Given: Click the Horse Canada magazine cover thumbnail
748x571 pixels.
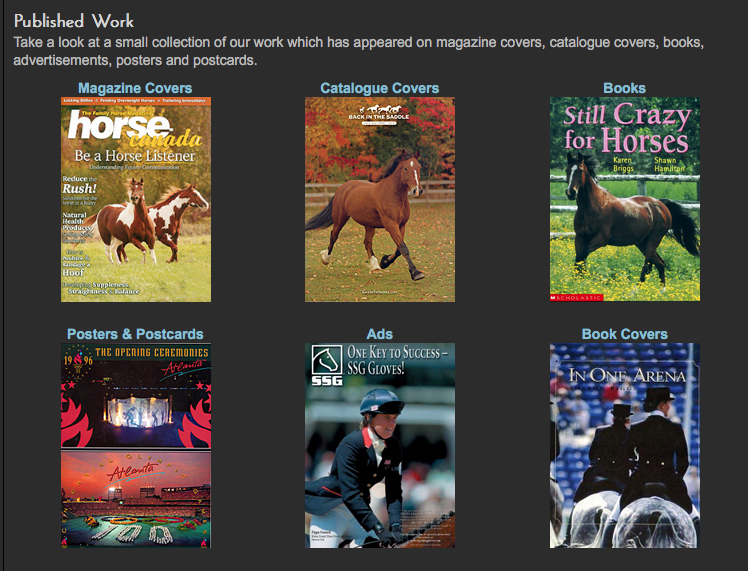Looking at the screenshot, I should (x=136, y=199).
